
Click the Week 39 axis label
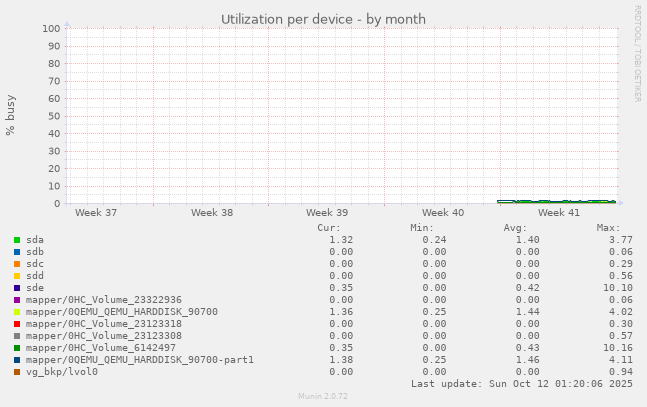[327, 213]
